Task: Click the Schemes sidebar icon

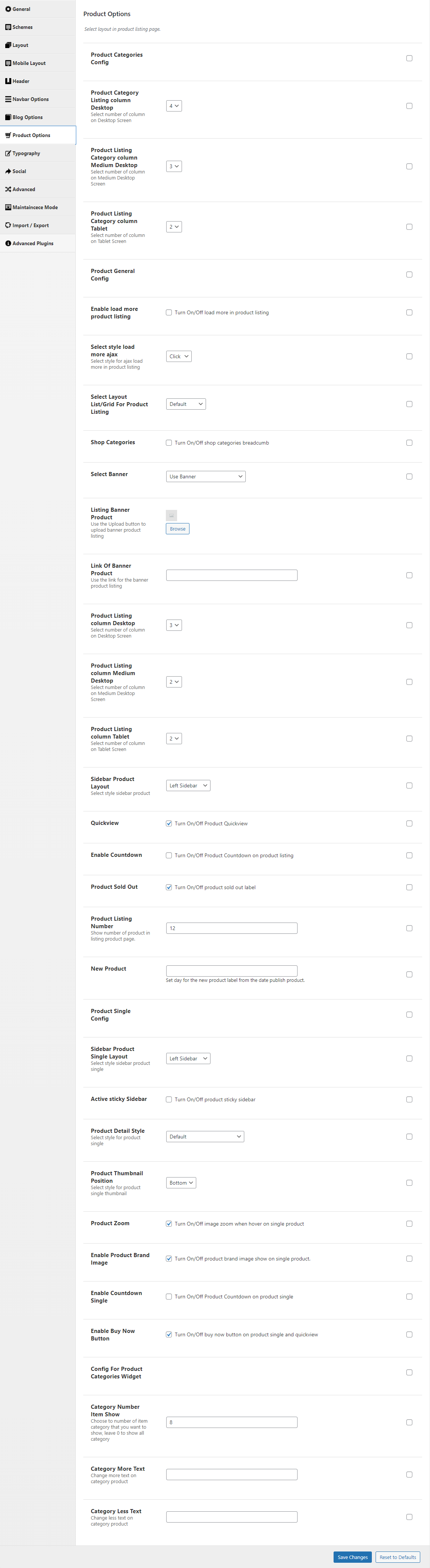Action: tap(8, 27)
